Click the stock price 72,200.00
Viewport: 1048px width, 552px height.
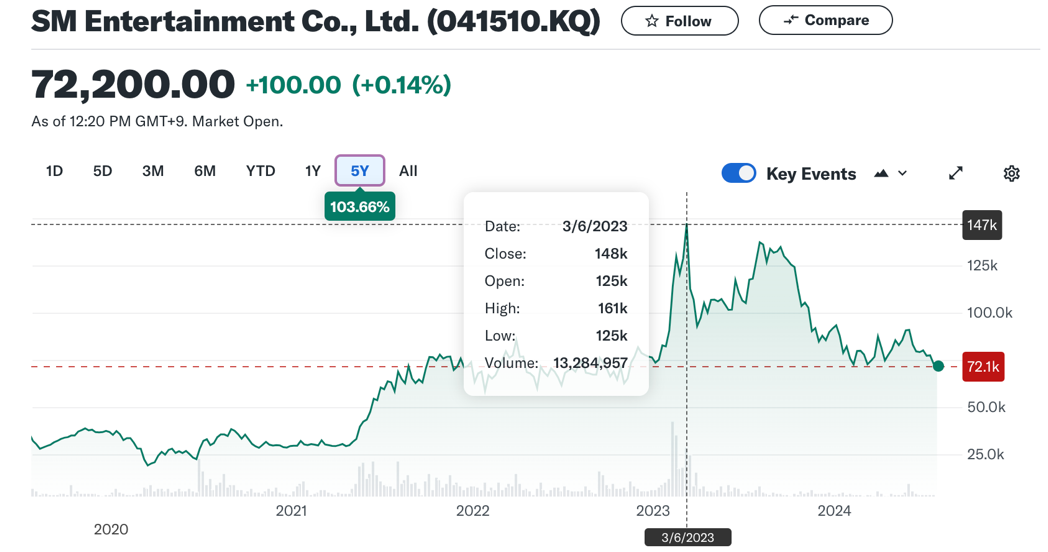click(133, 84)
